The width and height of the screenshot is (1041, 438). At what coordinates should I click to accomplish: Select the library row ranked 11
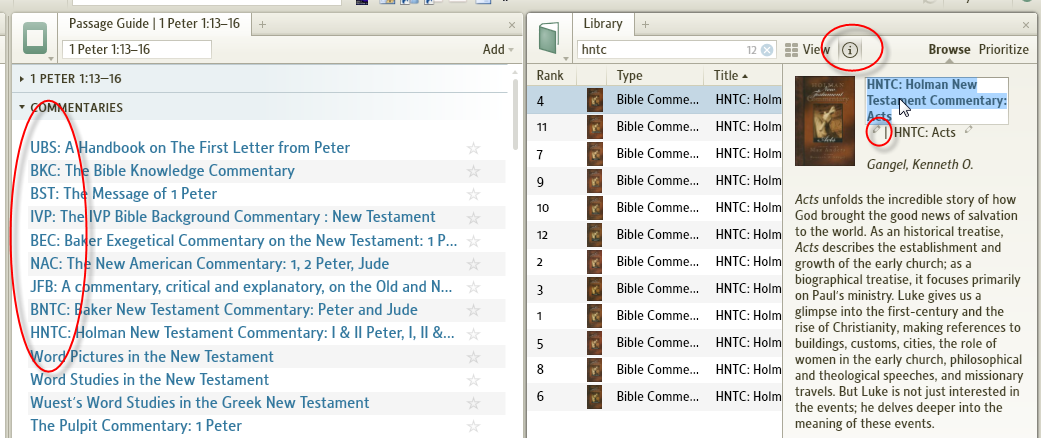pos(656,127)
